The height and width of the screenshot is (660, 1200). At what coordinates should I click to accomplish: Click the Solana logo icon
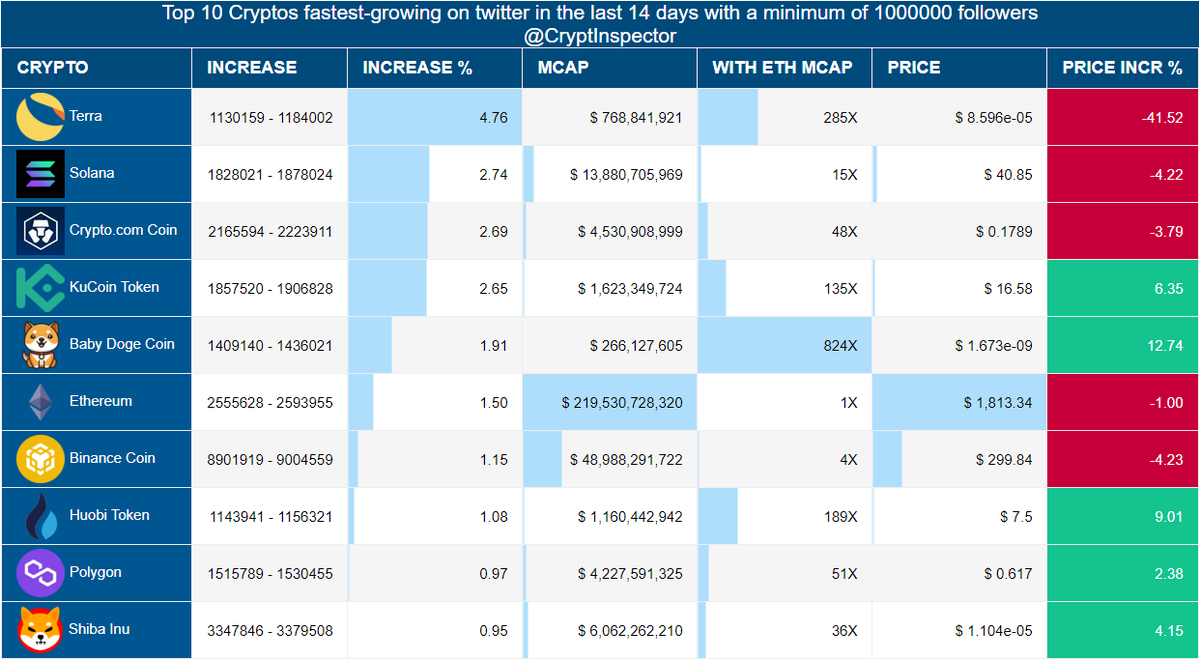41,174
